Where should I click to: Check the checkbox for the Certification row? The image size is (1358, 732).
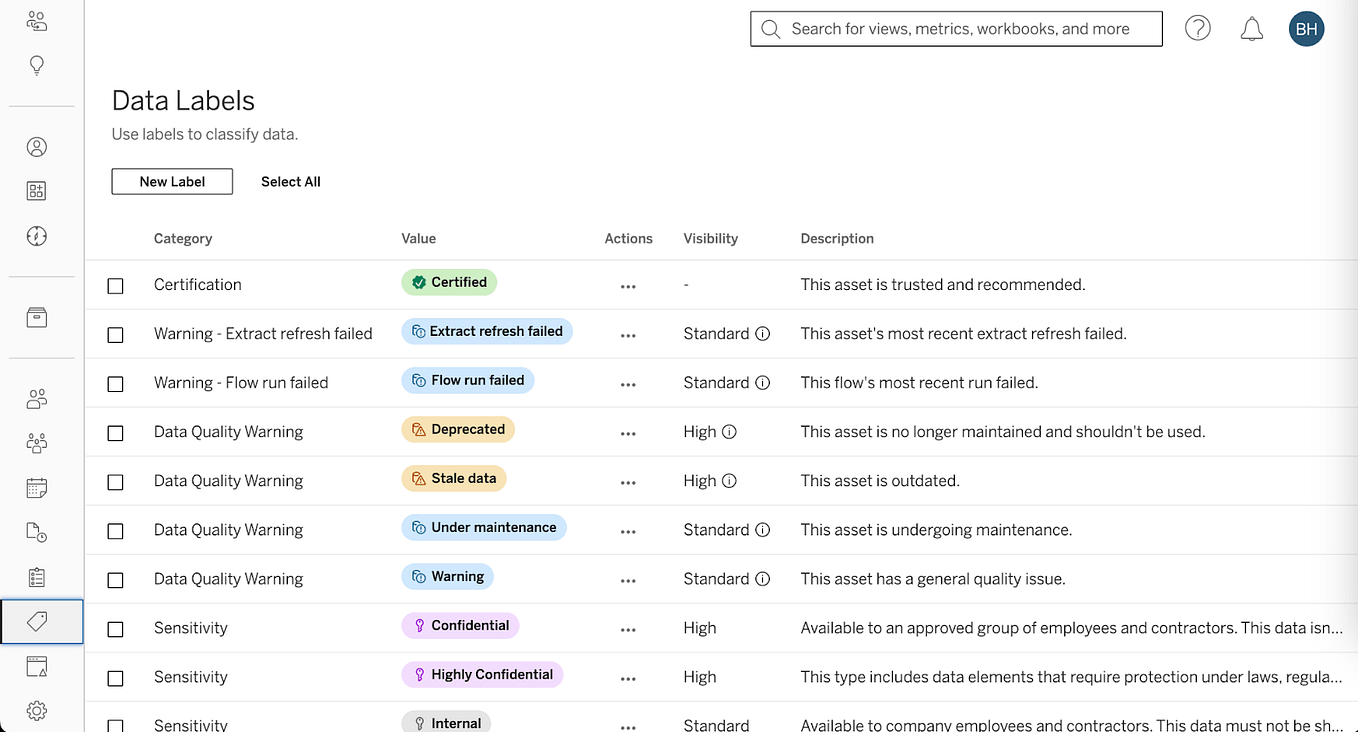115,285
